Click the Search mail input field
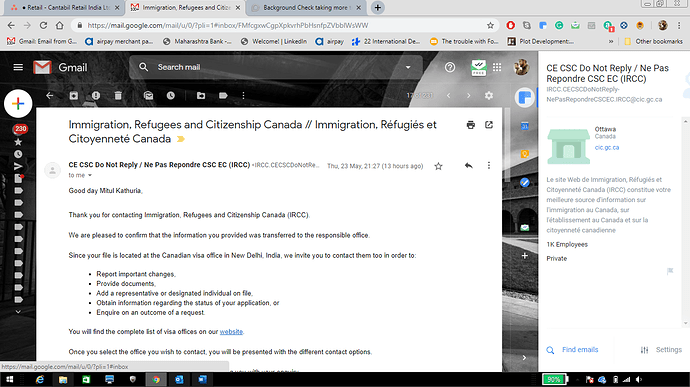This screenshot has width=690, height=387. coord(277,67)
